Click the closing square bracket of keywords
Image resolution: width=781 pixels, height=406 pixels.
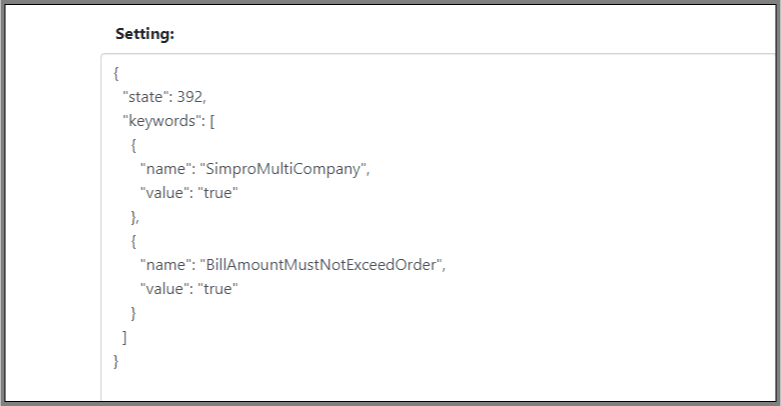coord(125,337)
